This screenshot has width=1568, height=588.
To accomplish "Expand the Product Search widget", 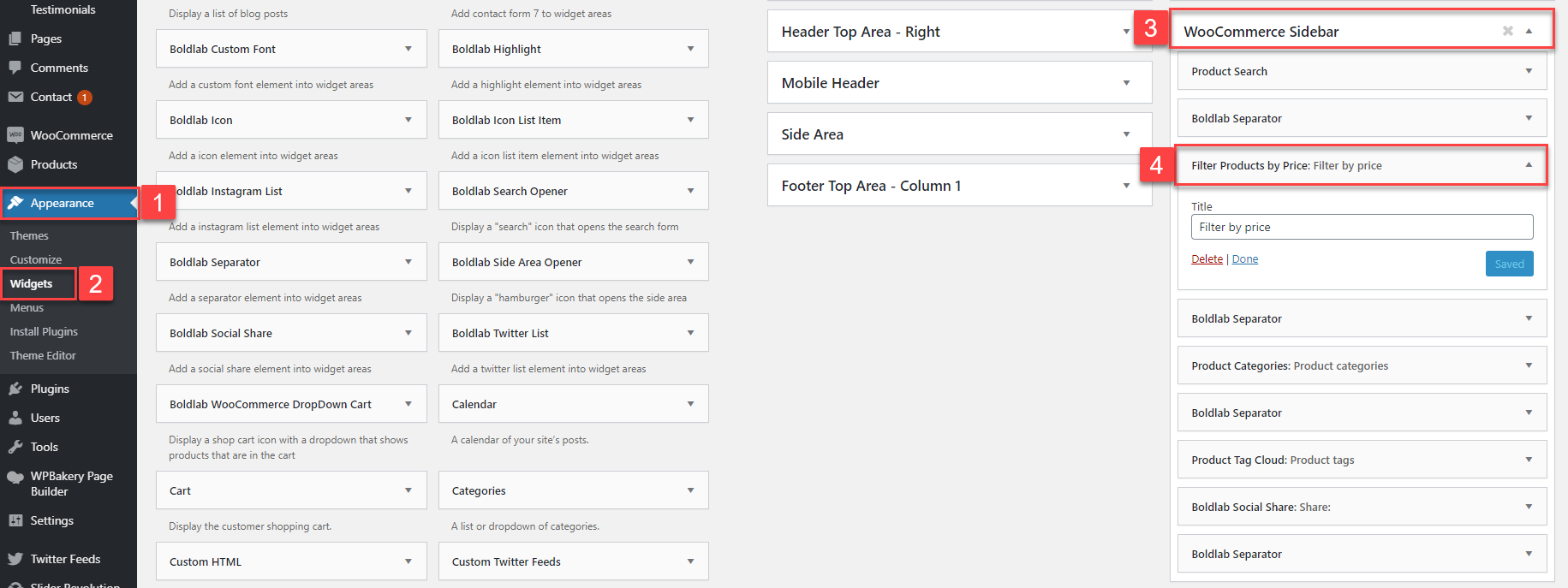I will pyautogui.click(x=1529, y=71).
